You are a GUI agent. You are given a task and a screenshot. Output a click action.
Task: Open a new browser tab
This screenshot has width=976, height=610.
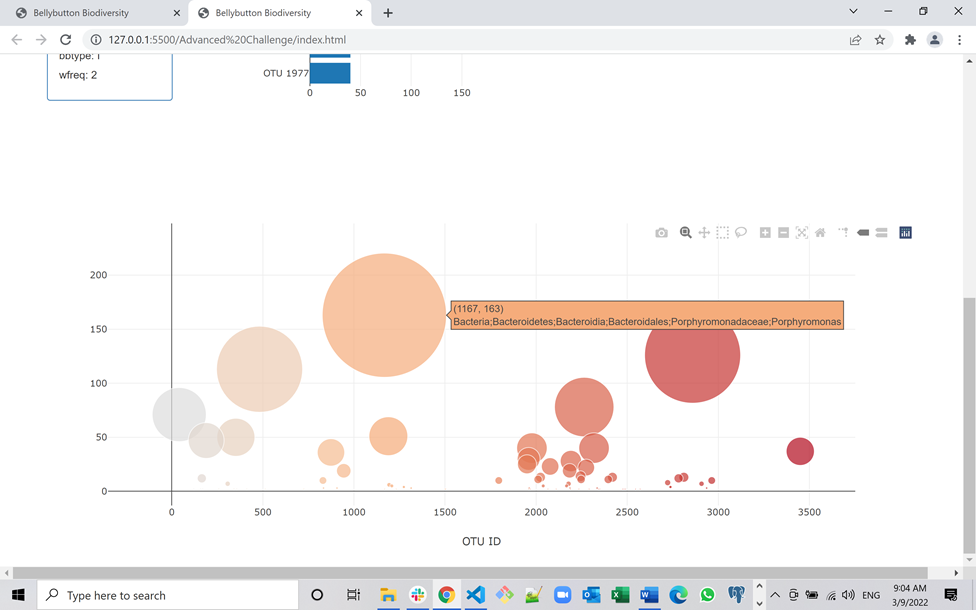[x=388, y=13]
